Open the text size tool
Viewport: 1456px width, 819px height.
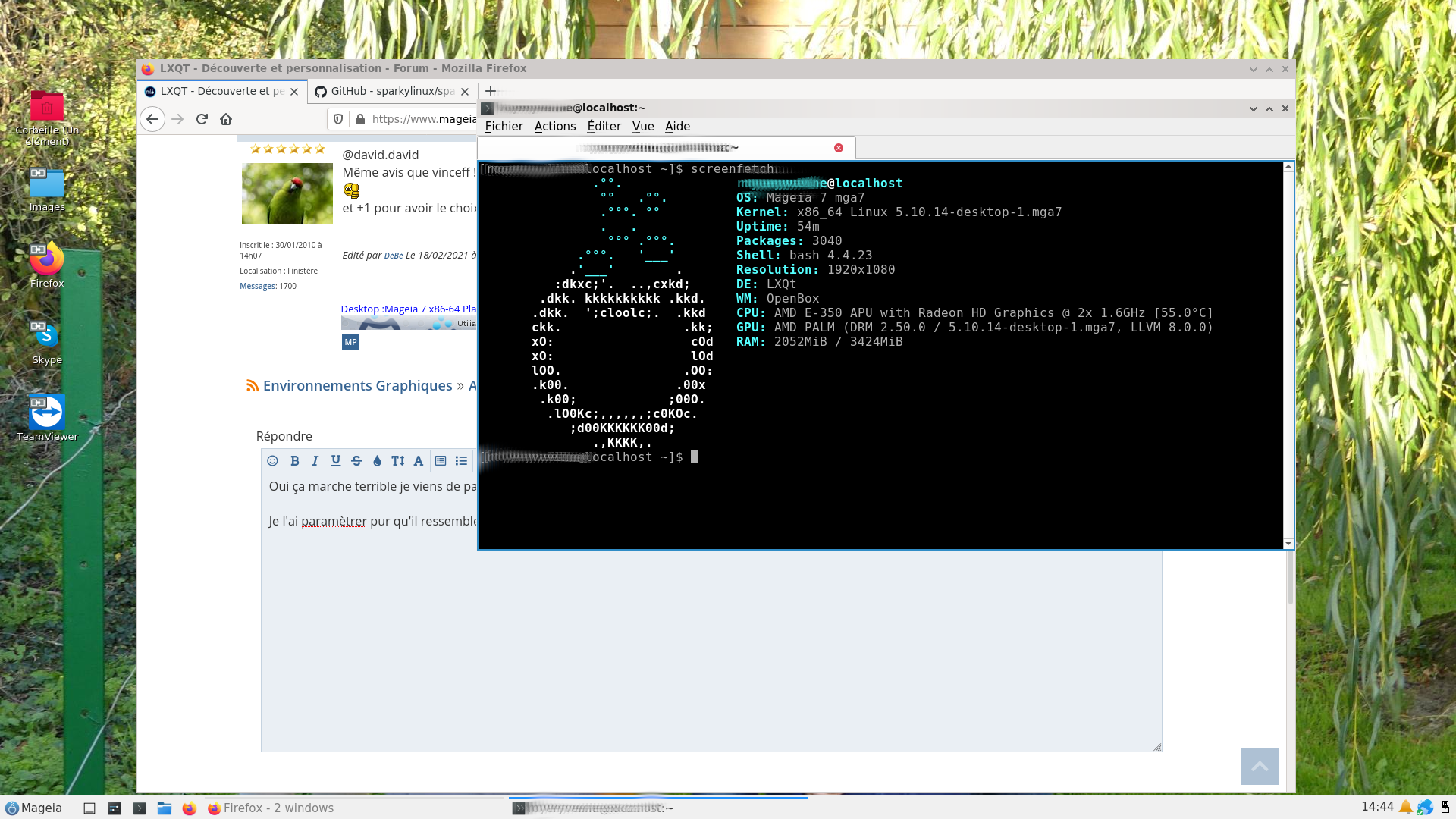[x=398, y=461]
